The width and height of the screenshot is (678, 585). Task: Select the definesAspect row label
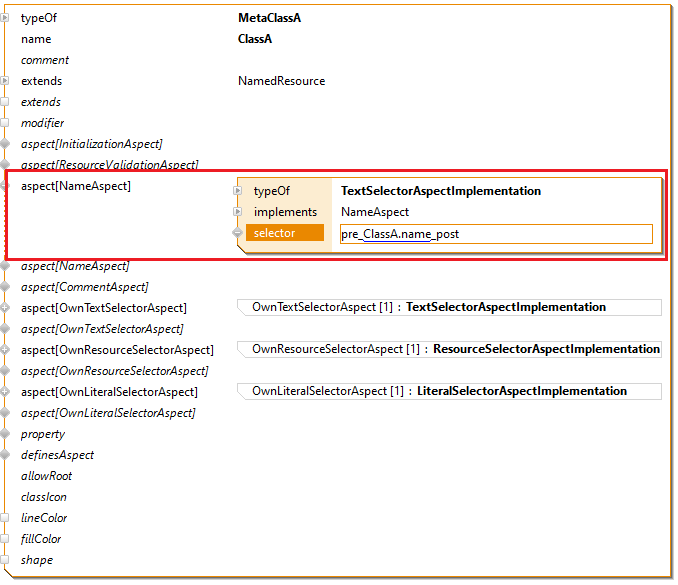(58, 455)
